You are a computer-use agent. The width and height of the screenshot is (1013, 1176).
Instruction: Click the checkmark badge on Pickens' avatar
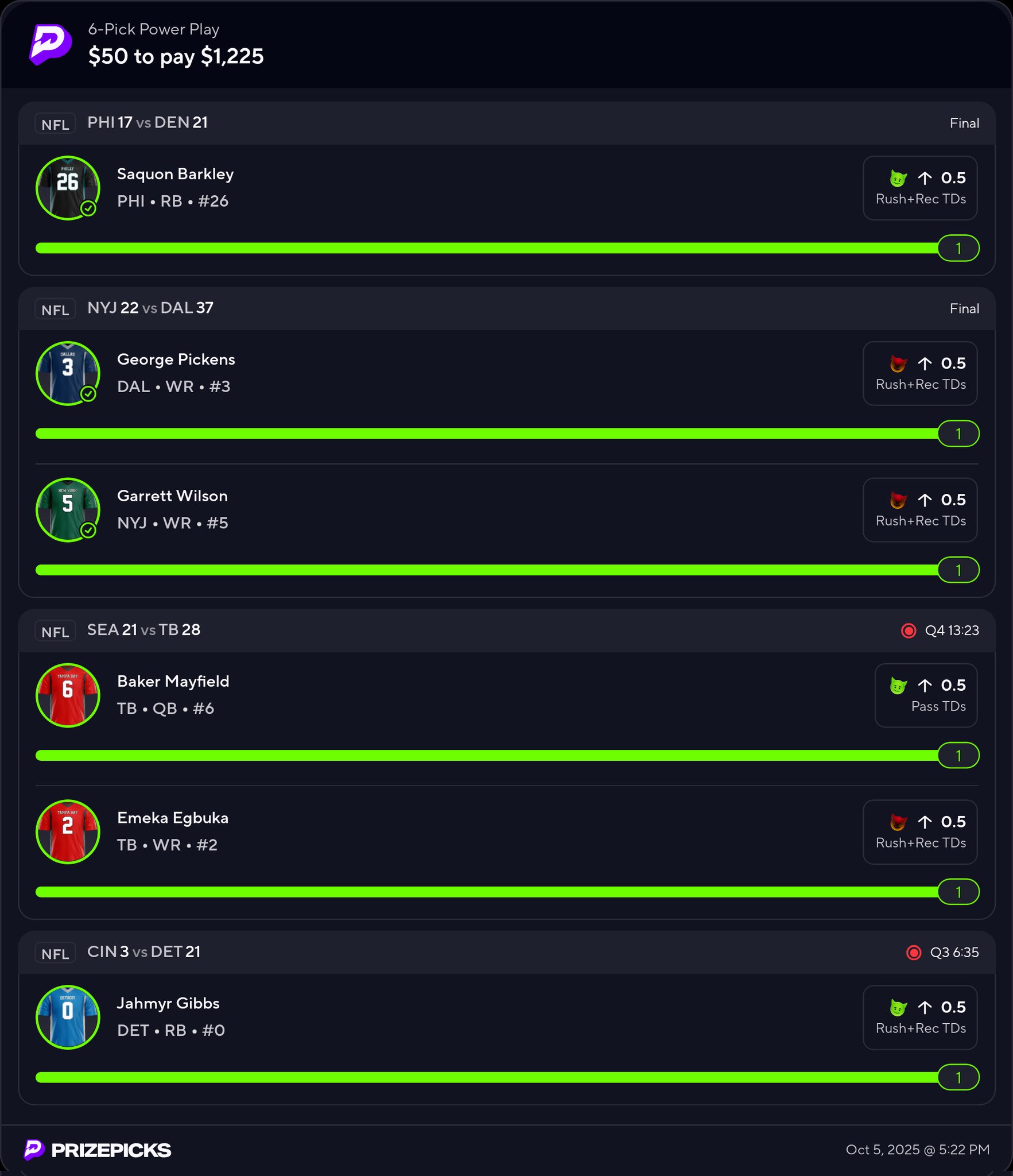coord(88,394)
